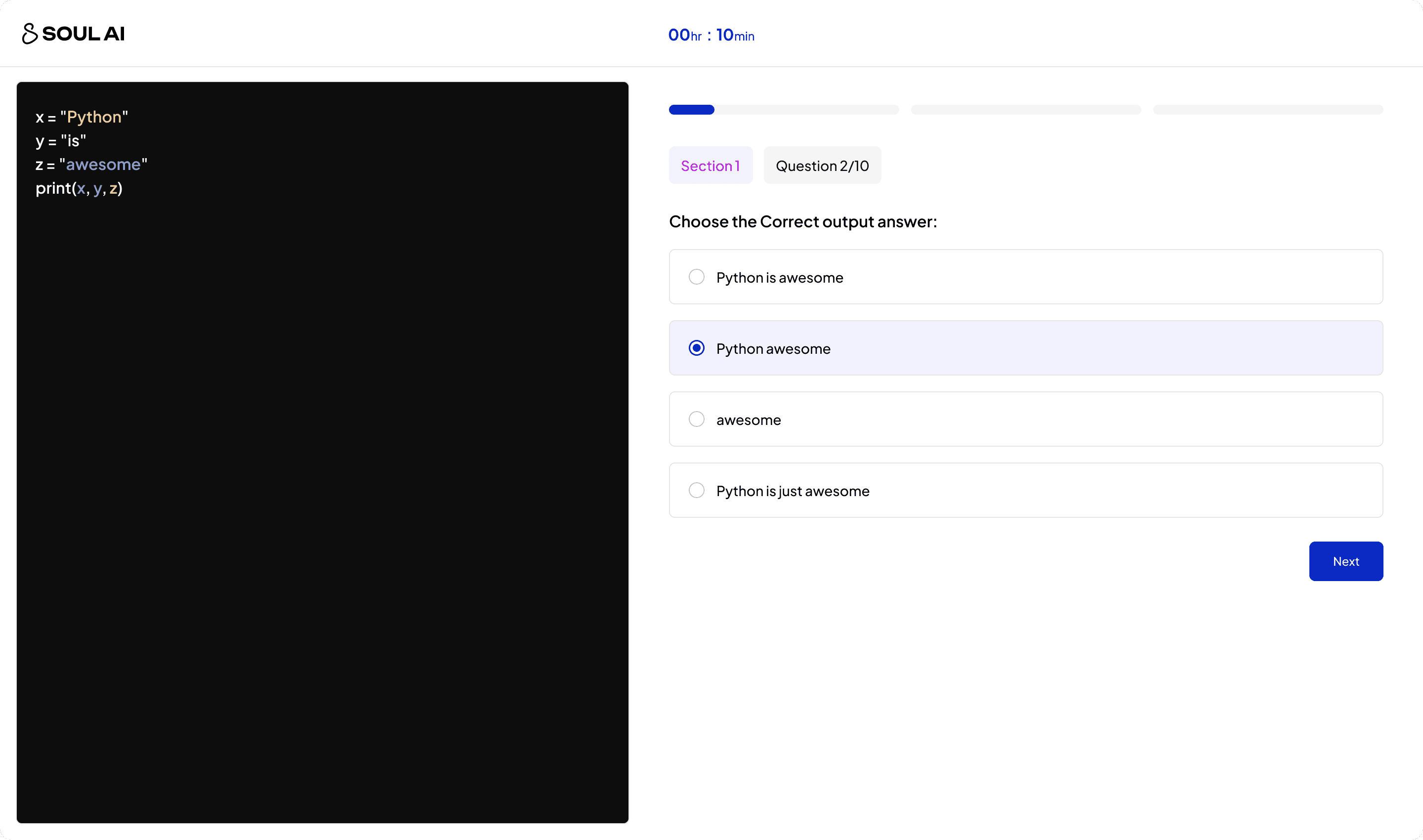1423x840 pixels.
Task: Click the third progress bar segment
Action: (x=1268, y=110)
